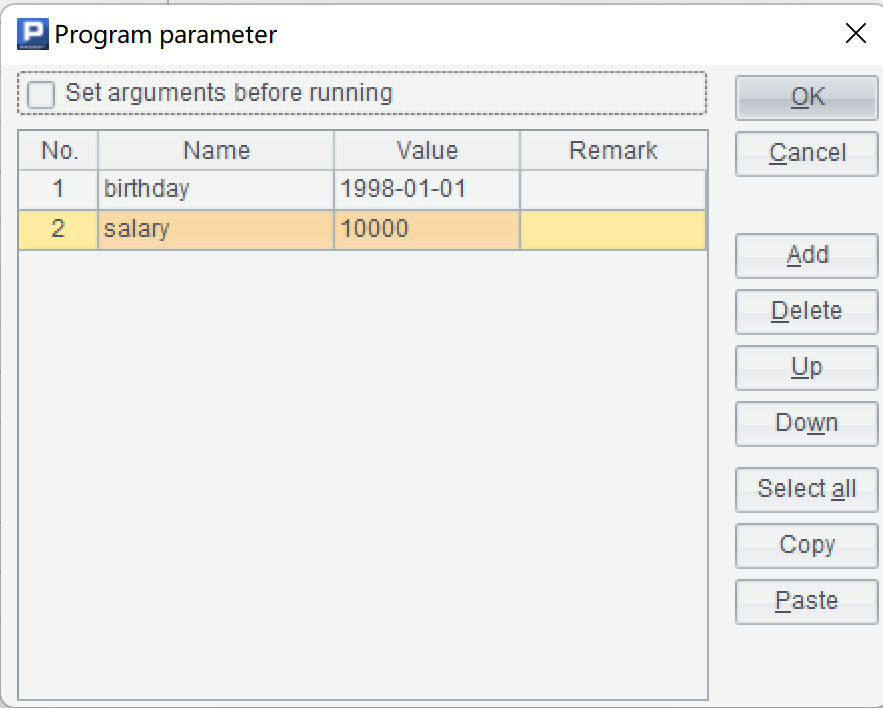Screen dimensions: 883x708
Task: Delete the selected parameter
Action: pos(807,312)
